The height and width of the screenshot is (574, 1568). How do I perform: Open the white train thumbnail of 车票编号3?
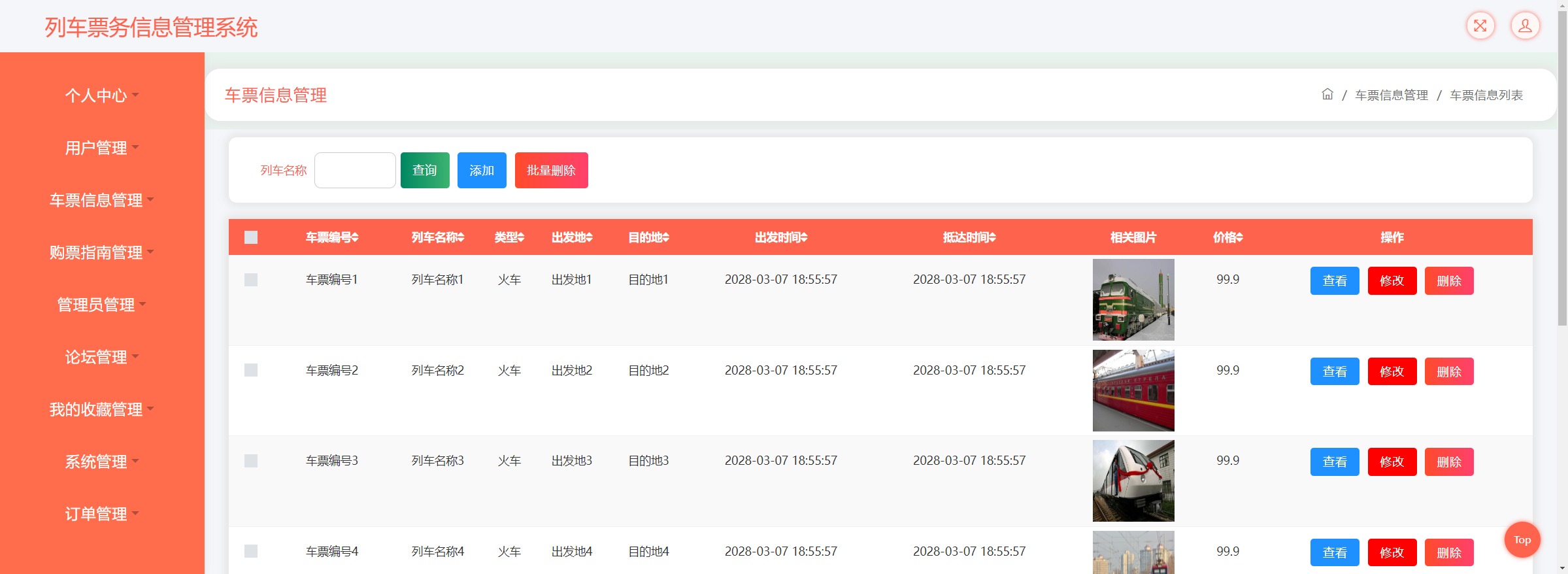click(x=1133, y=481)
